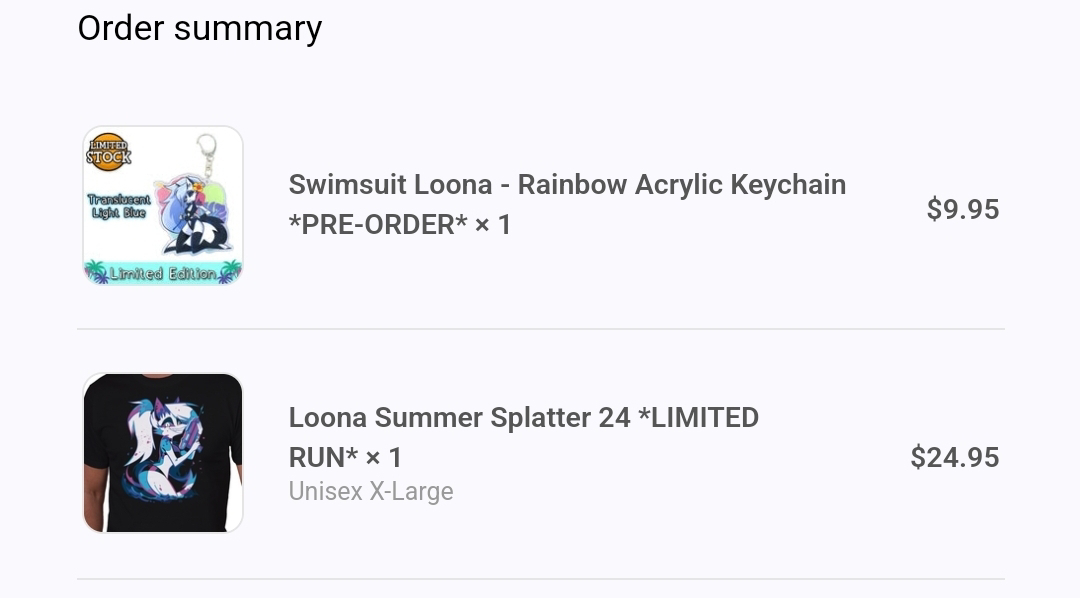Select the Limited Edition banner on the keychain thumbnail
Image resolution: width=1080 pixels, height=598 pixels.
(x=163, y=272)
